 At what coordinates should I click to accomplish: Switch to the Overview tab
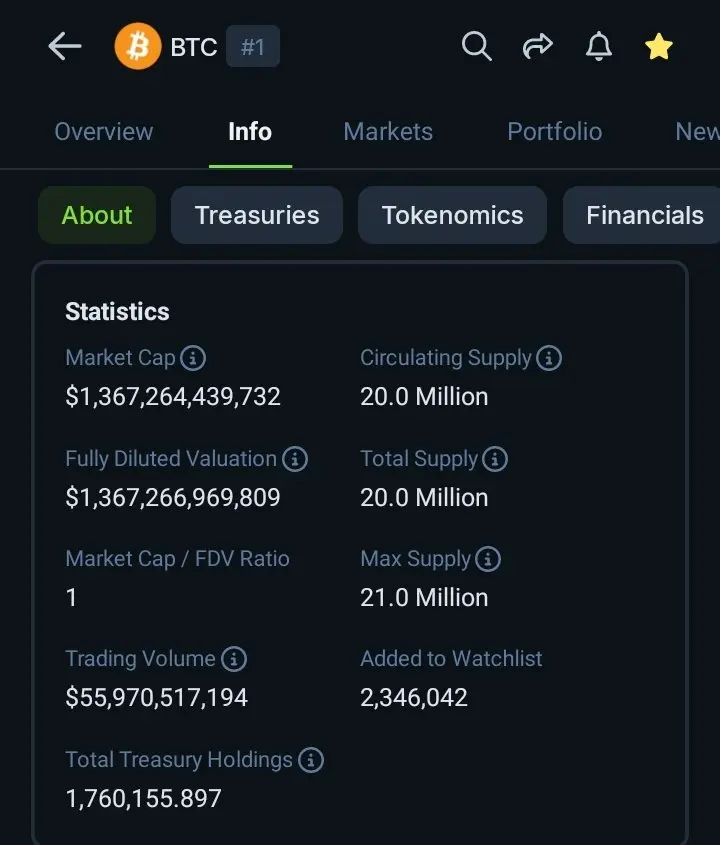[104, 132]
